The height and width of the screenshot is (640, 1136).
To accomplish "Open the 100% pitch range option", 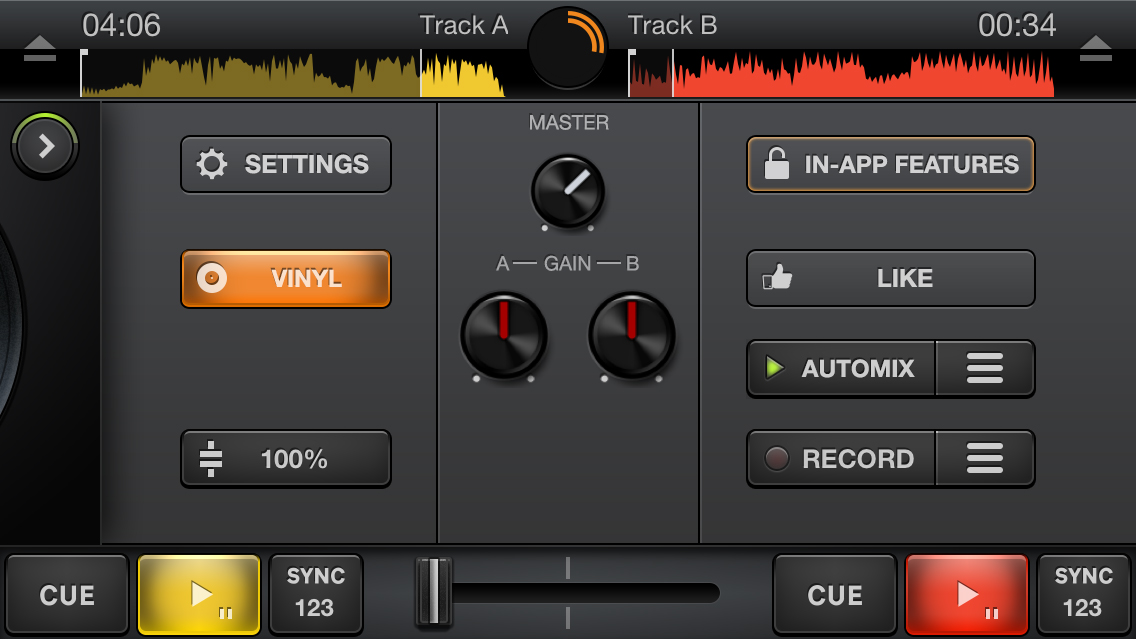I will tap(285, 459).
